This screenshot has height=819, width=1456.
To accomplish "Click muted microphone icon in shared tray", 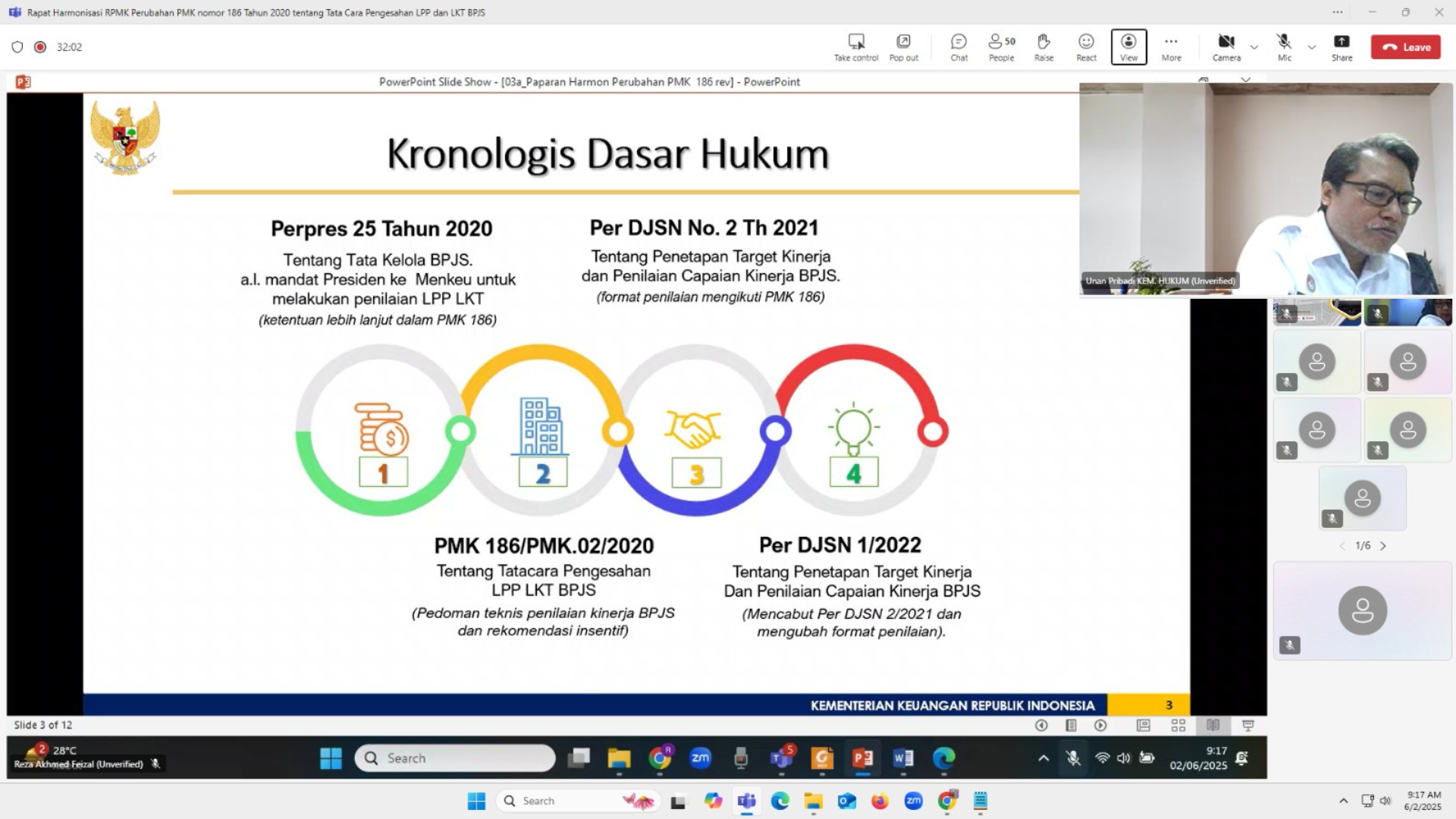I will tap(1073, 758).
